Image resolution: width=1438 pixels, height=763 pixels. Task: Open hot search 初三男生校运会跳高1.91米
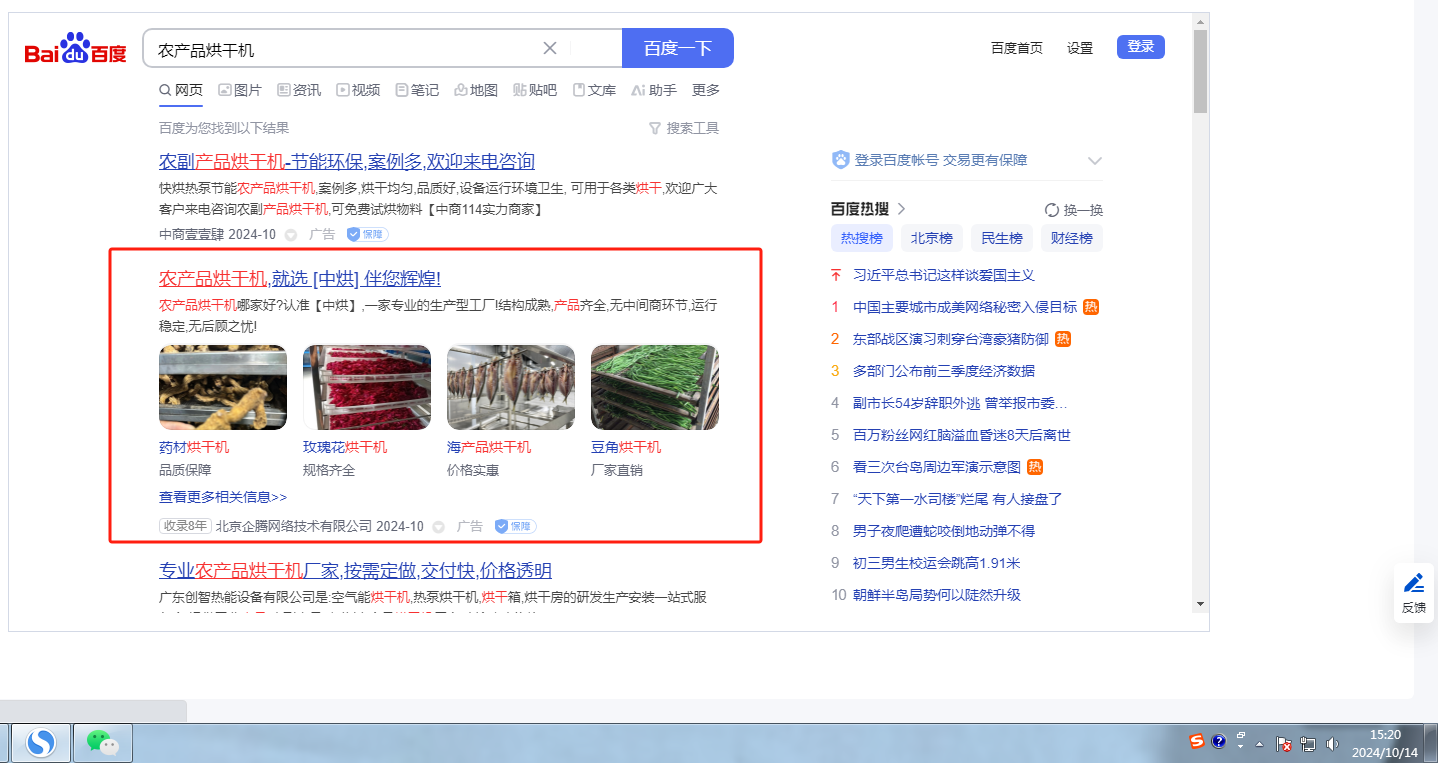[x=937, y=563]
